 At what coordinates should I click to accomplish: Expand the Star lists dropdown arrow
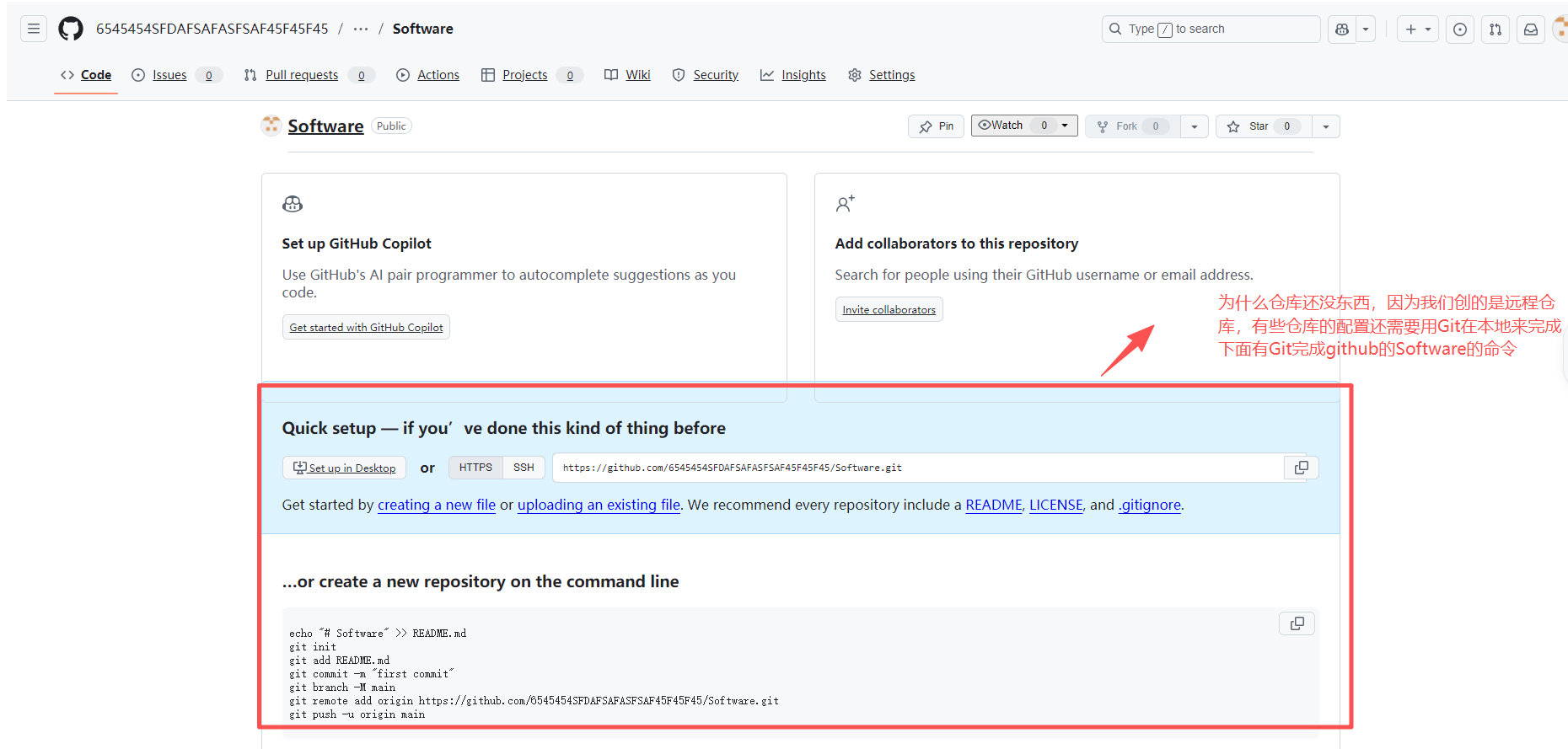pyautogui.click(x=1326, y=126)
